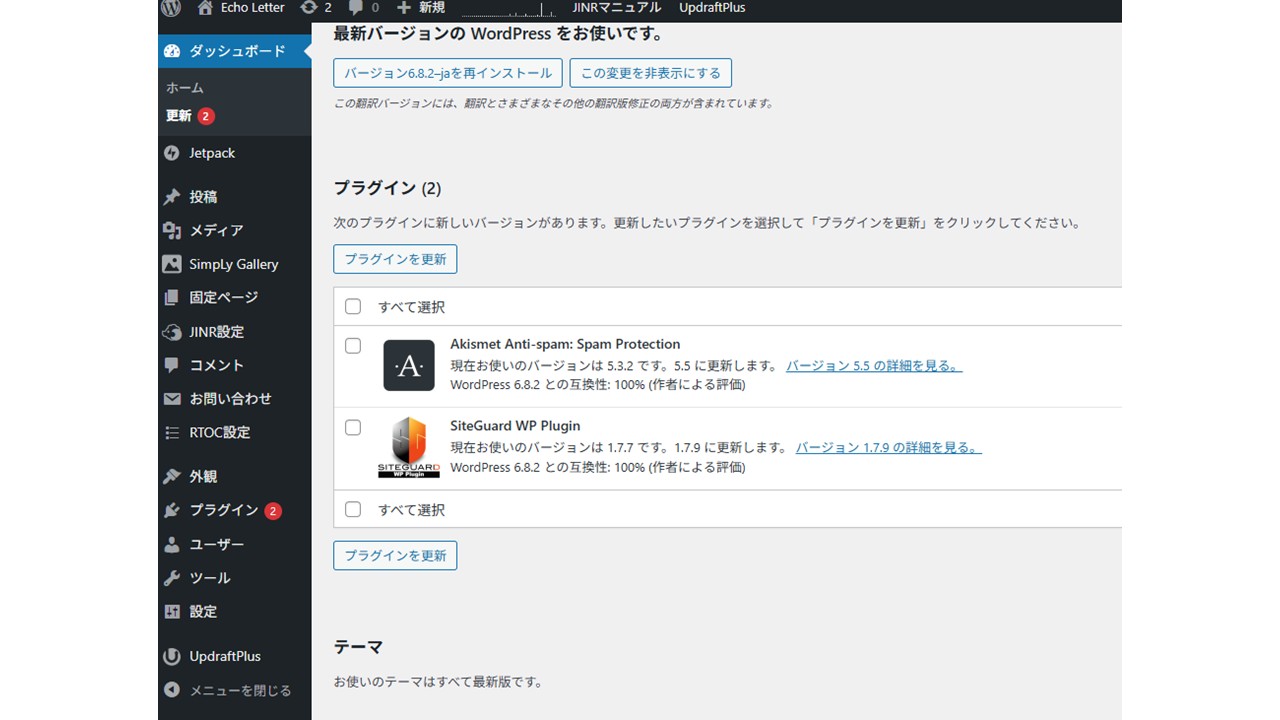Check the Akismet Anti-spam plugin checkbox

[x=353, y=346]
